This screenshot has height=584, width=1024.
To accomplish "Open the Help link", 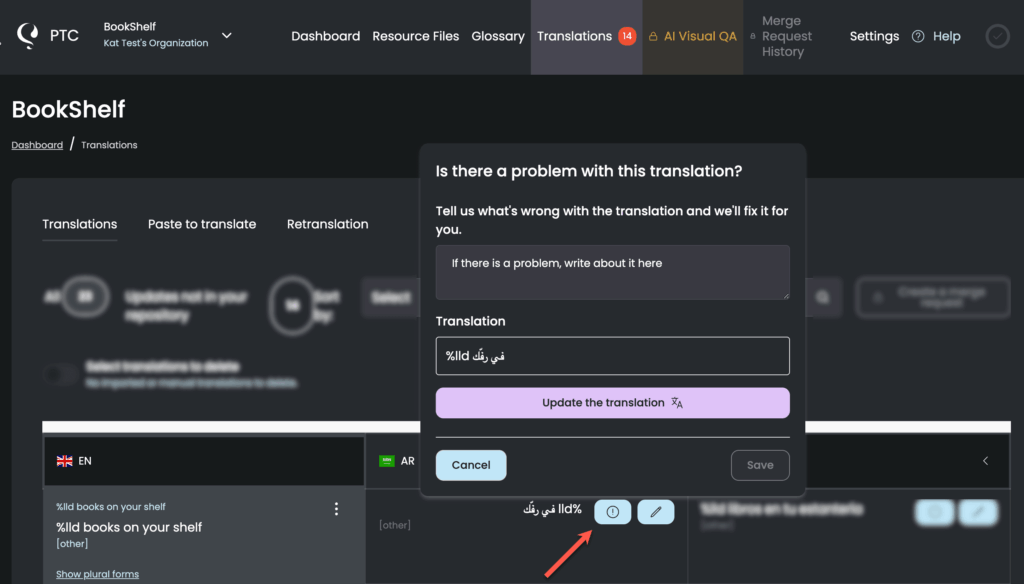I will tap(946, 37).
